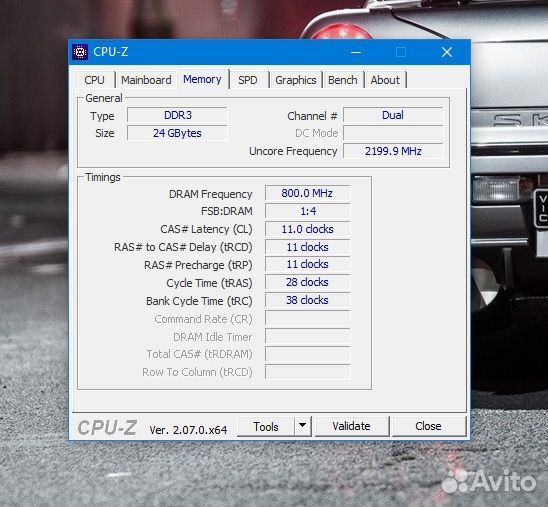Click the empty Row To Column field
548x507 pixels.
[x=308, y=372]
